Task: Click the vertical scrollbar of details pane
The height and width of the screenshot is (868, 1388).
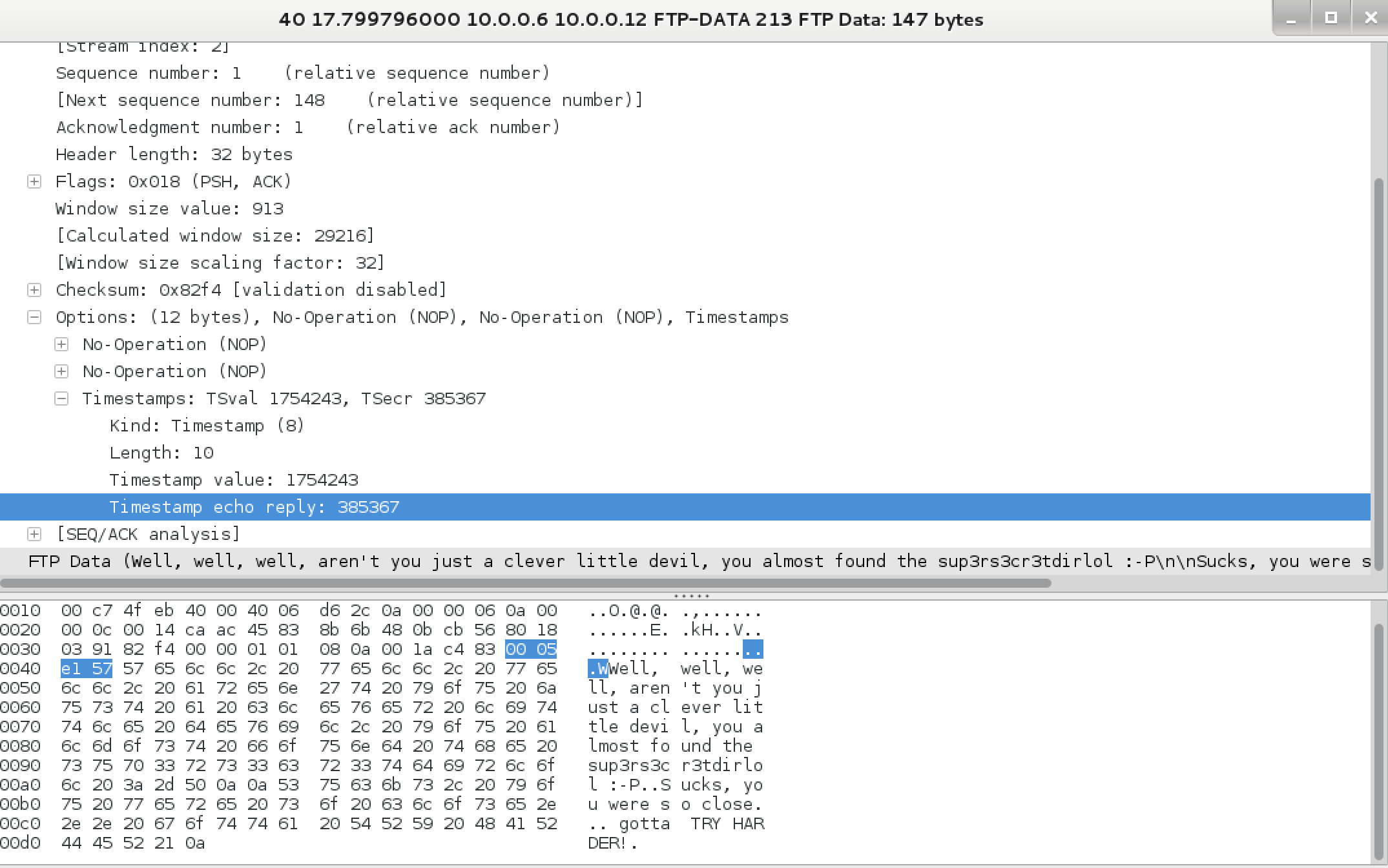Action: tap(1379, 375)
